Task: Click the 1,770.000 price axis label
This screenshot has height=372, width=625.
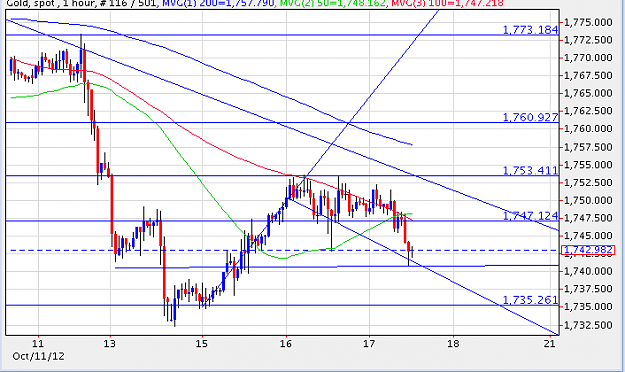Action: click(589, 58)
